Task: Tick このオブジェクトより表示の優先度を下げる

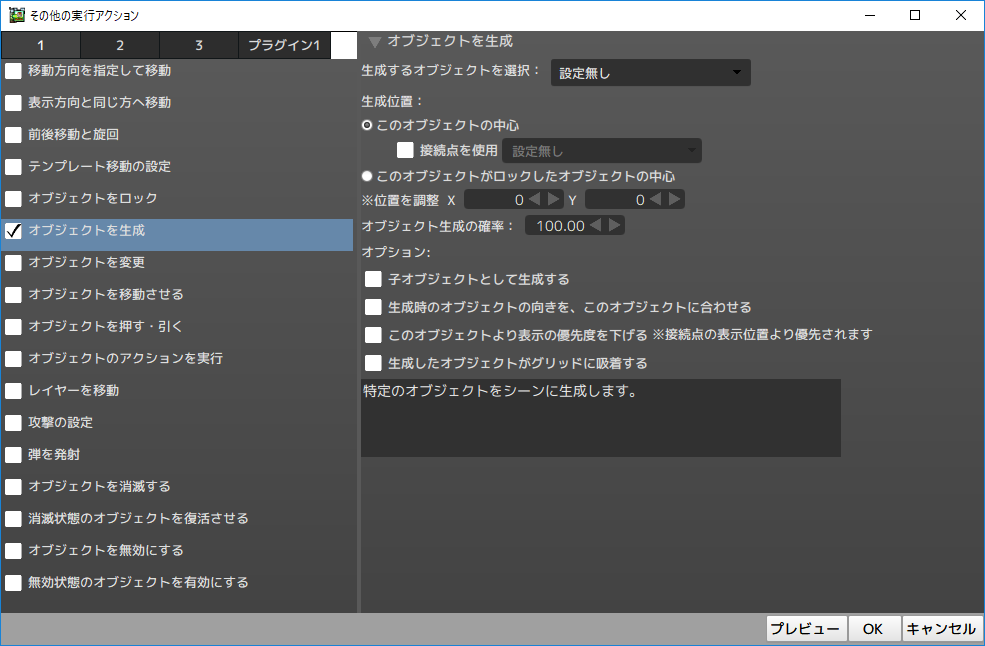Action: pyautogui.click(x=373, y=335)
